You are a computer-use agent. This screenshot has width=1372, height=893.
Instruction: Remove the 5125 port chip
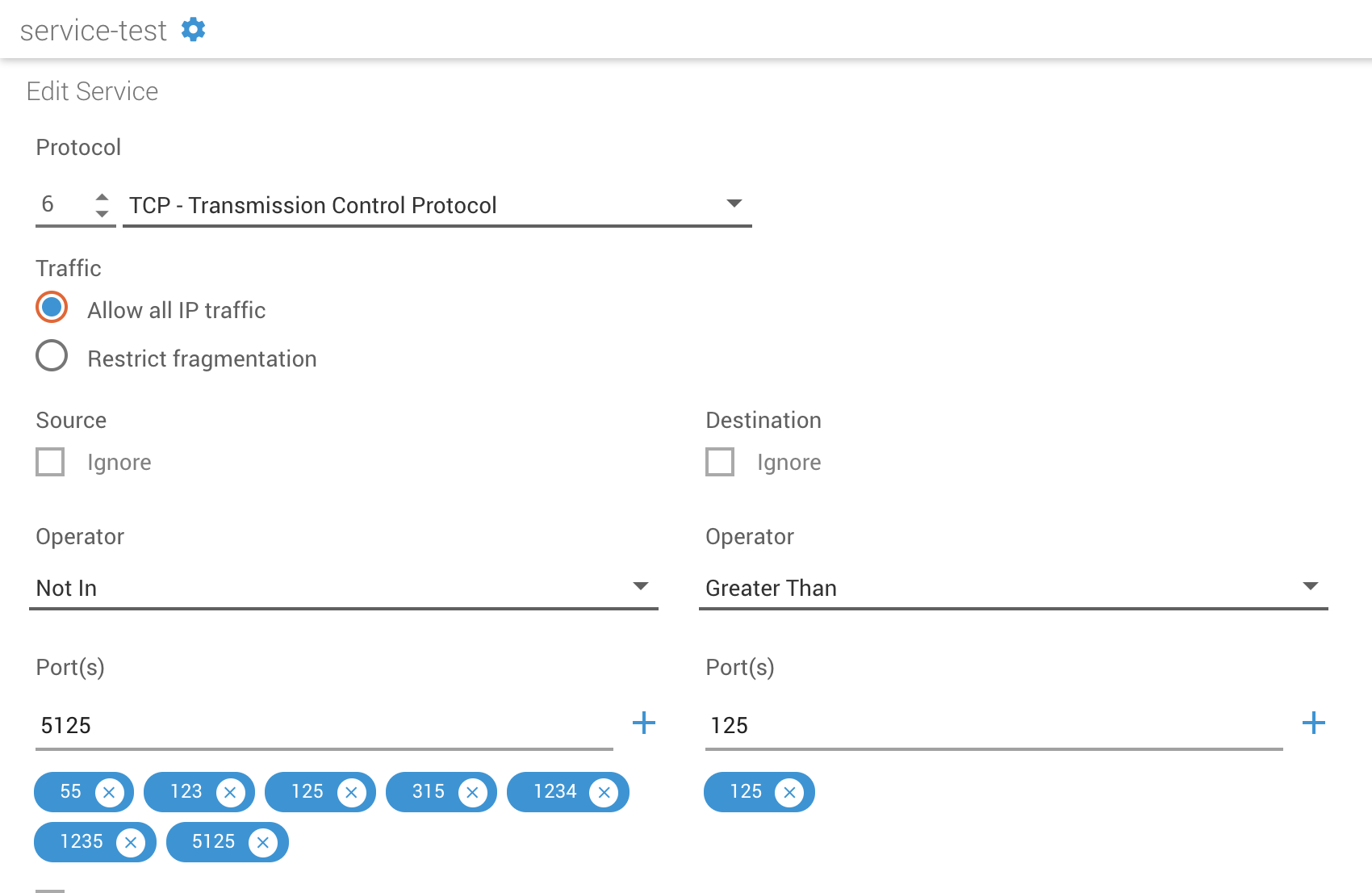262,843
